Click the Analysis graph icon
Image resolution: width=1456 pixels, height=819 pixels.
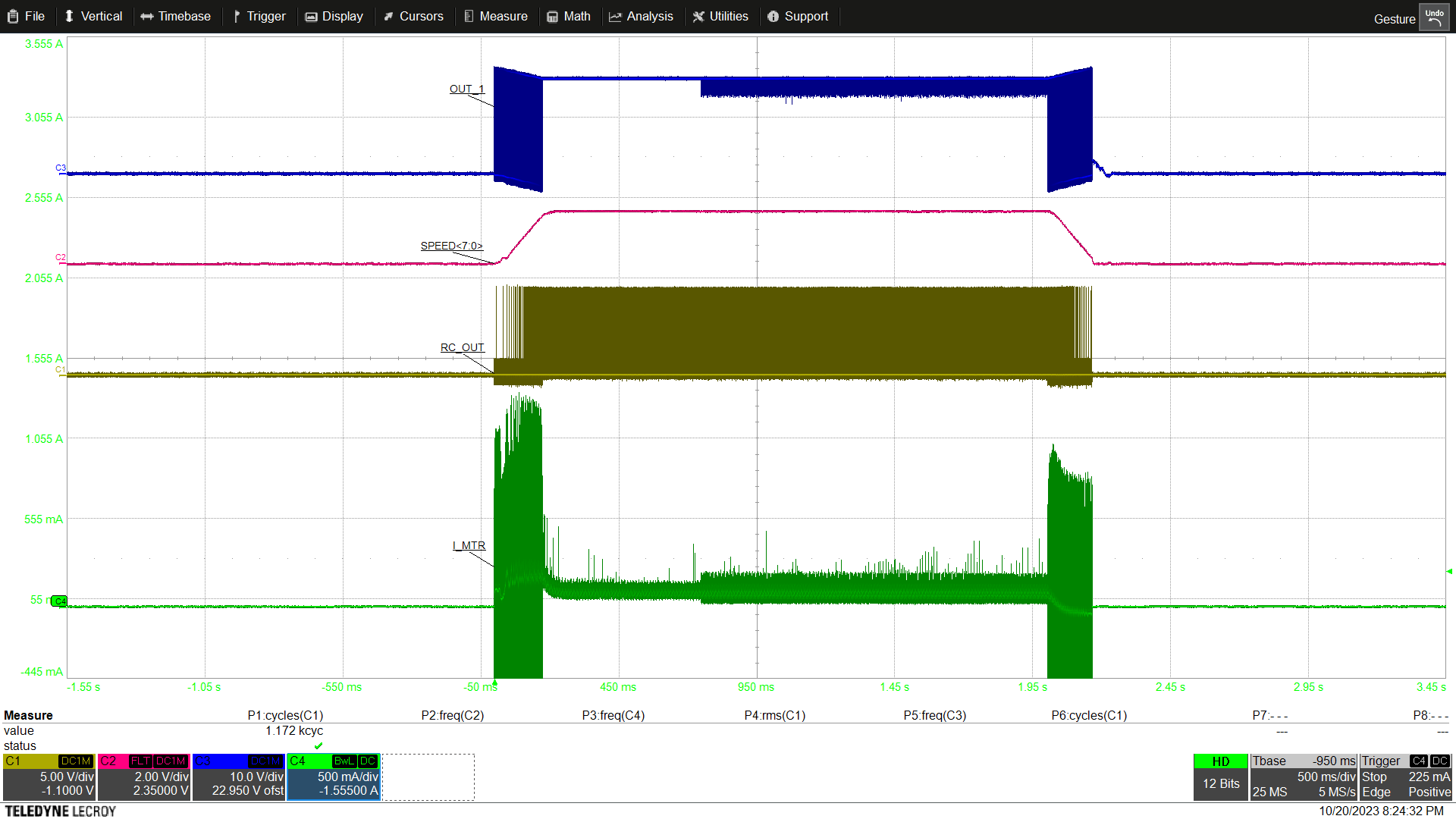click(616, 16)
